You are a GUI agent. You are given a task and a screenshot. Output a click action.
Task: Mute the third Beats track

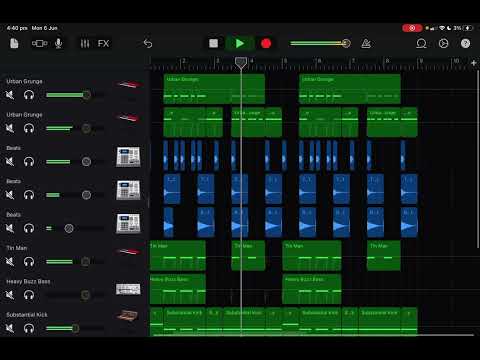point(10,228)
